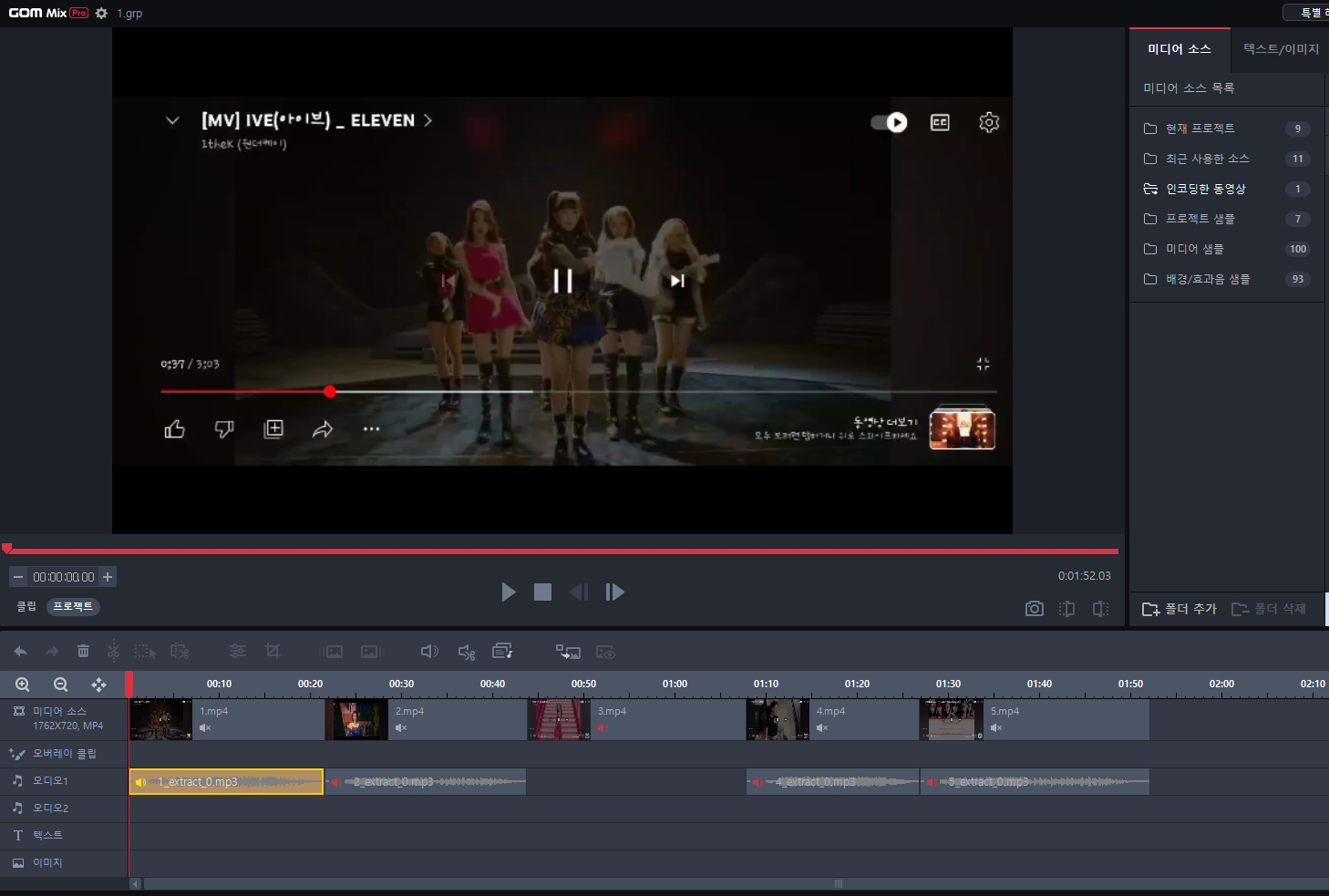Step forward one frame

coord(615,592)
